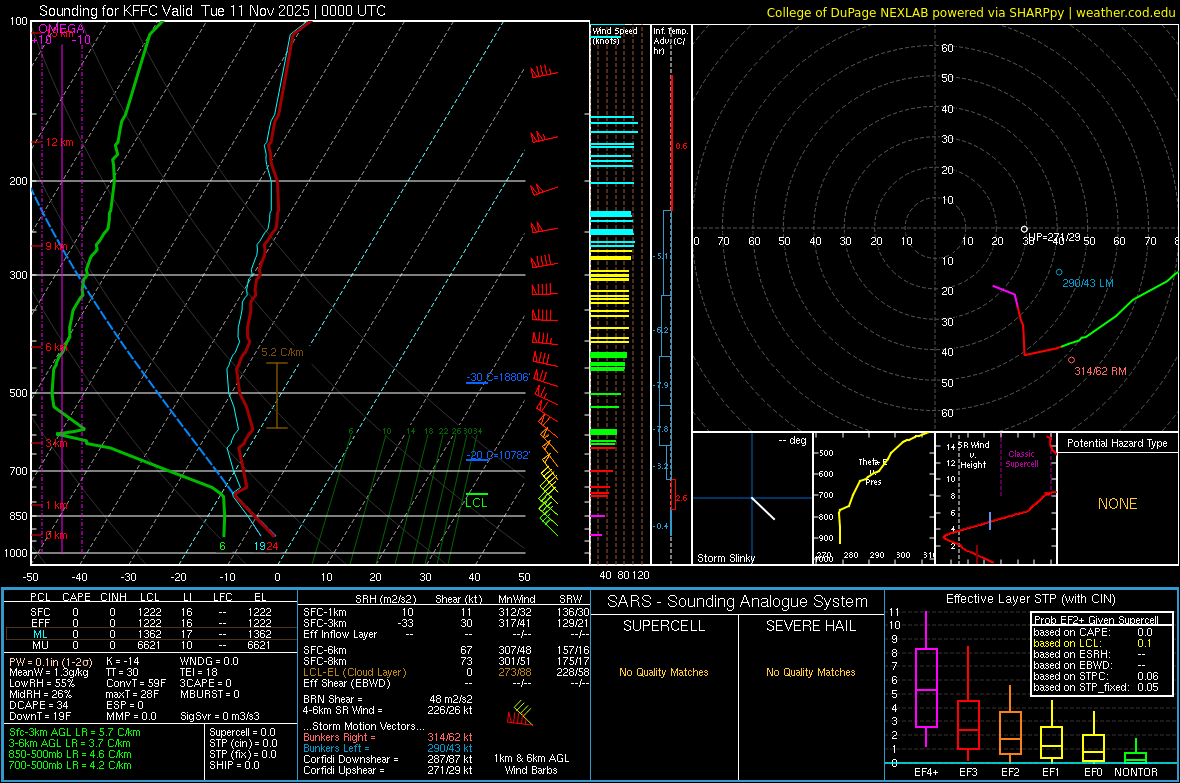Click the 'ConvT = 59F' value

click(135, 684)
